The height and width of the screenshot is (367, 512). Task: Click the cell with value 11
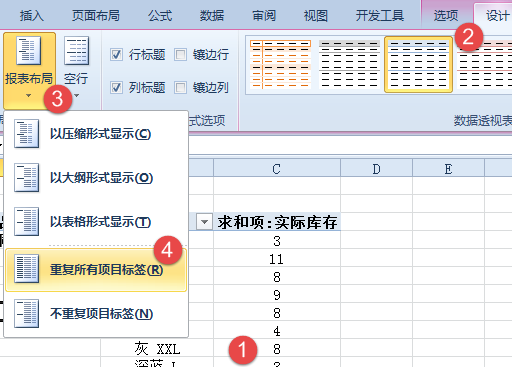[x=277, y=259]
